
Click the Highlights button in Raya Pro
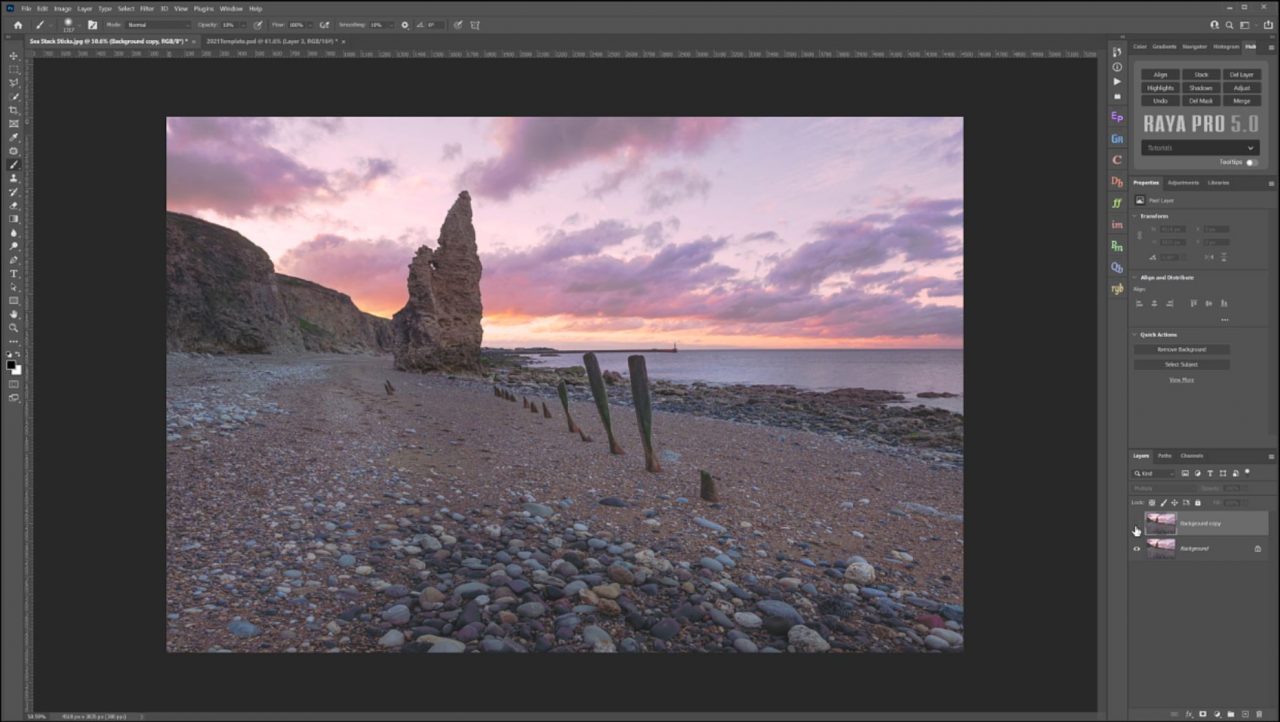[x=1159, y=87]
